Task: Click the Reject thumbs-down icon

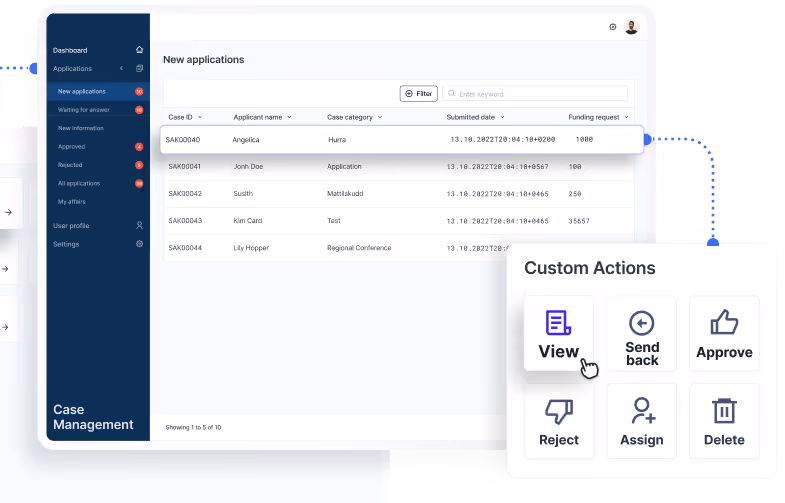Action: (559, 411)
